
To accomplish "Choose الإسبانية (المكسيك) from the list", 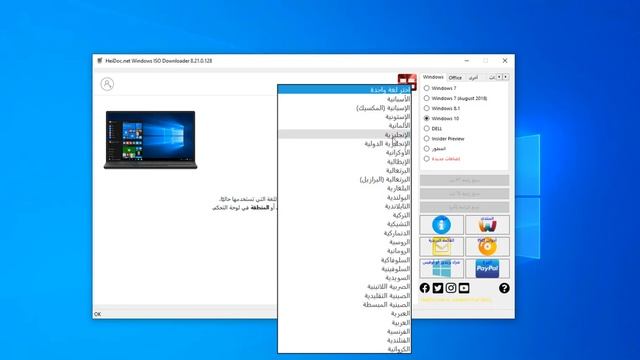I will [344, 108].
